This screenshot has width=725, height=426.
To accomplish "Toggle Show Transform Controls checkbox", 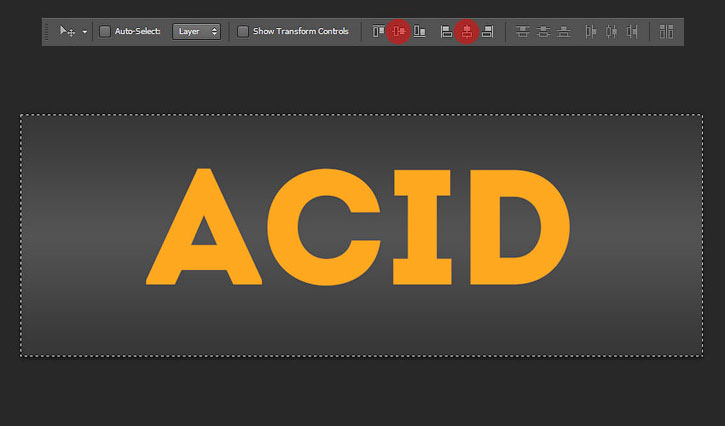I will (243, 31).
